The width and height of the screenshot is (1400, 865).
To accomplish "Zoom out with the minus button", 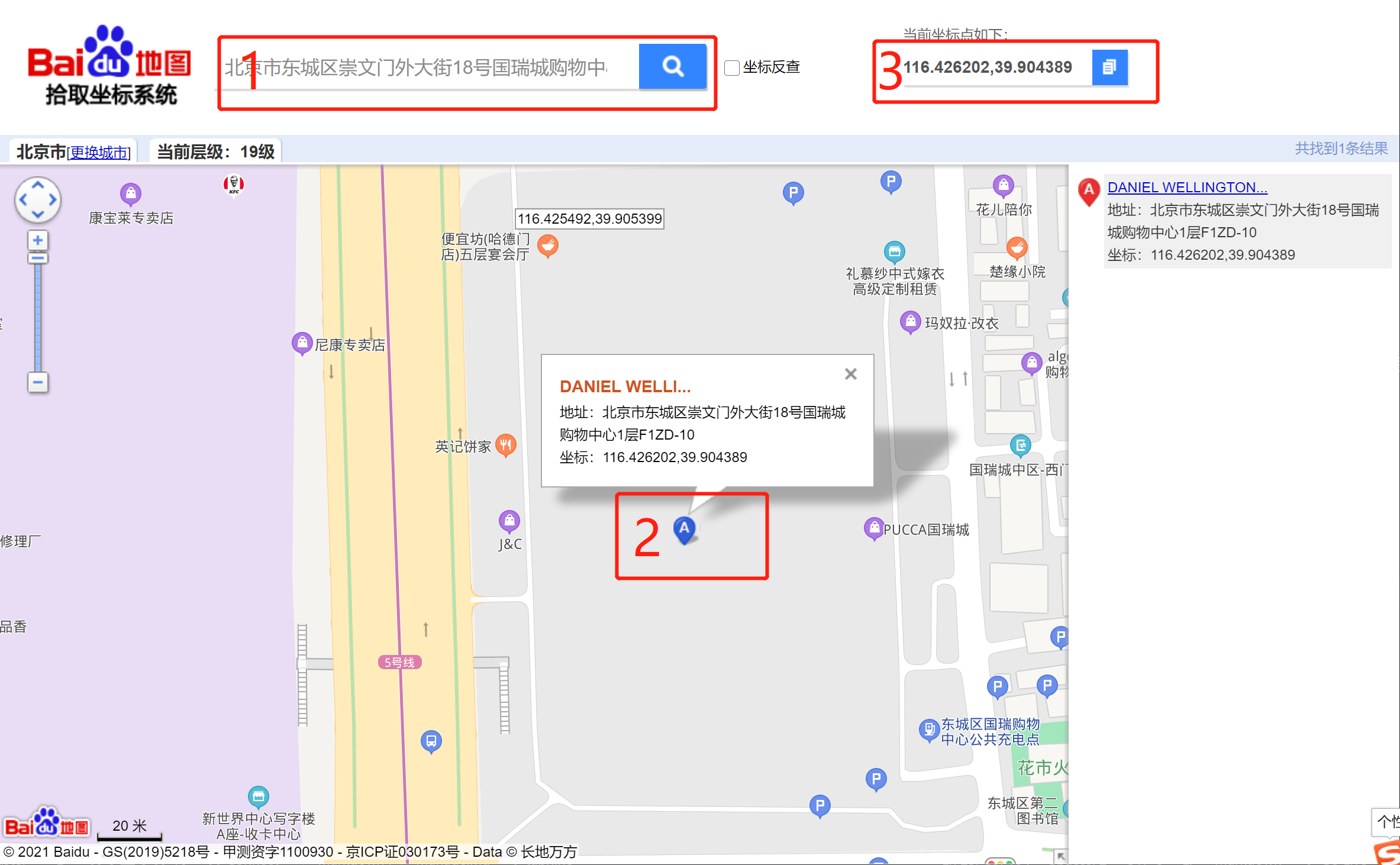I will [38, 382].
